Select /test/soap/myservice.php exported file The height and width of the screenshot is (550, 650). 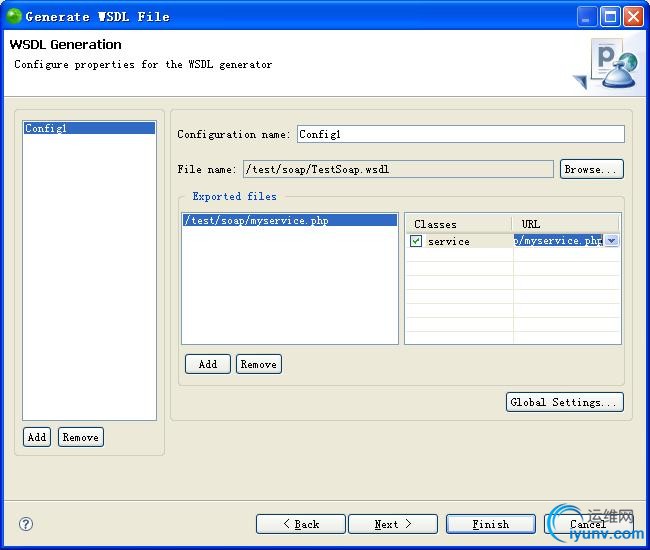(x=290, y=220)
